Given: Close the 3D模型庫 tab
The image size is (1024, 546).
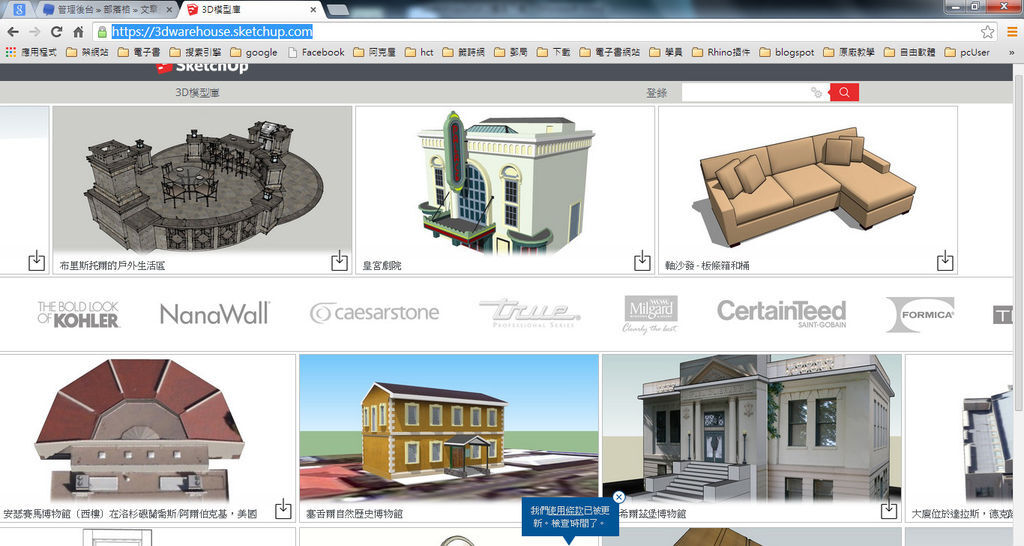Looking at the screenshot, I should (313, 10).
